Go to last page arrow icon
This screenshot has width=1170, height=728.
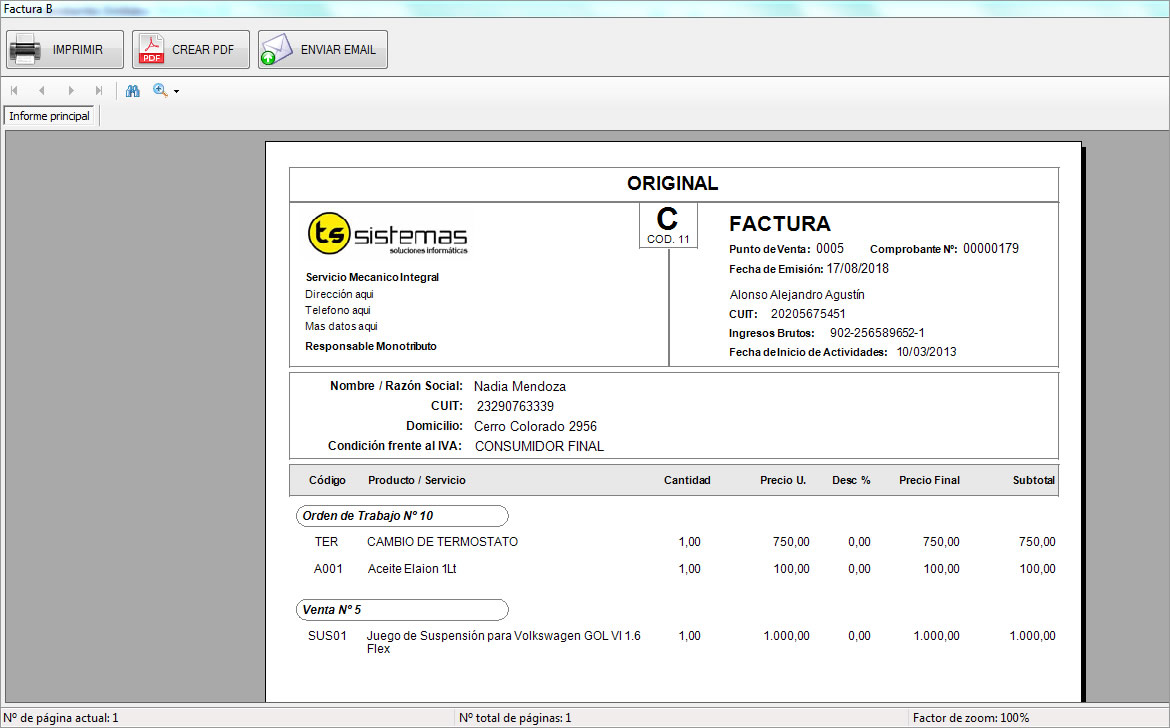tap(98, 90)
